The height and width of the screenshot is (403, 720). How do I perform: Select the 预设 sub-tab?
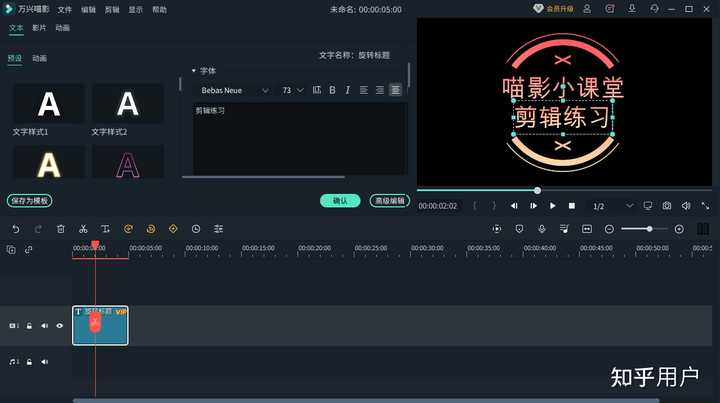coord(15,58)
